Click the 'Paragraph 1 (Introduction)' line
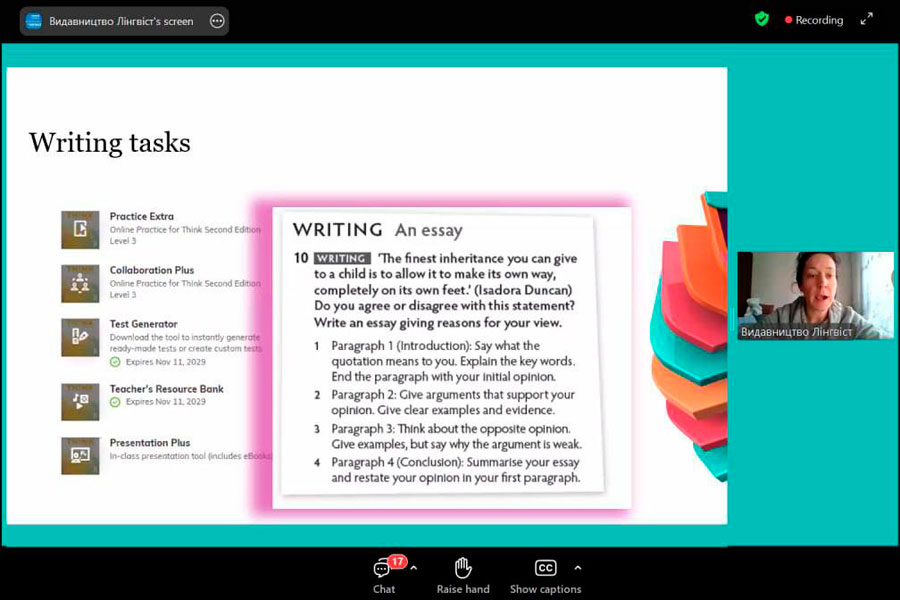 tap(436, 346)
